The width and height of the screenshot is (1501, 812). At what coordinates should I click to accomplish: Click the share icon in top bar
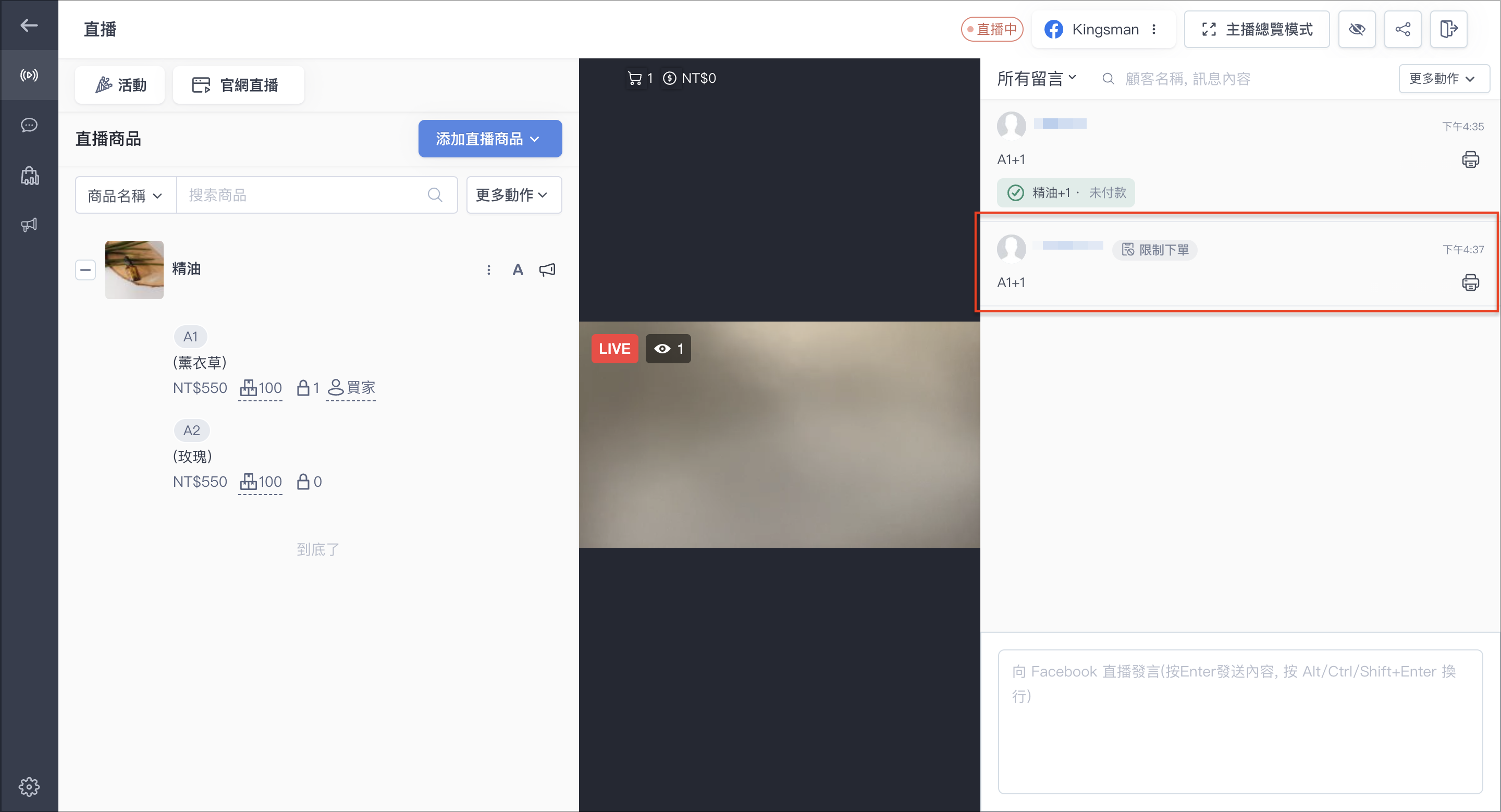pos(1402,29)
